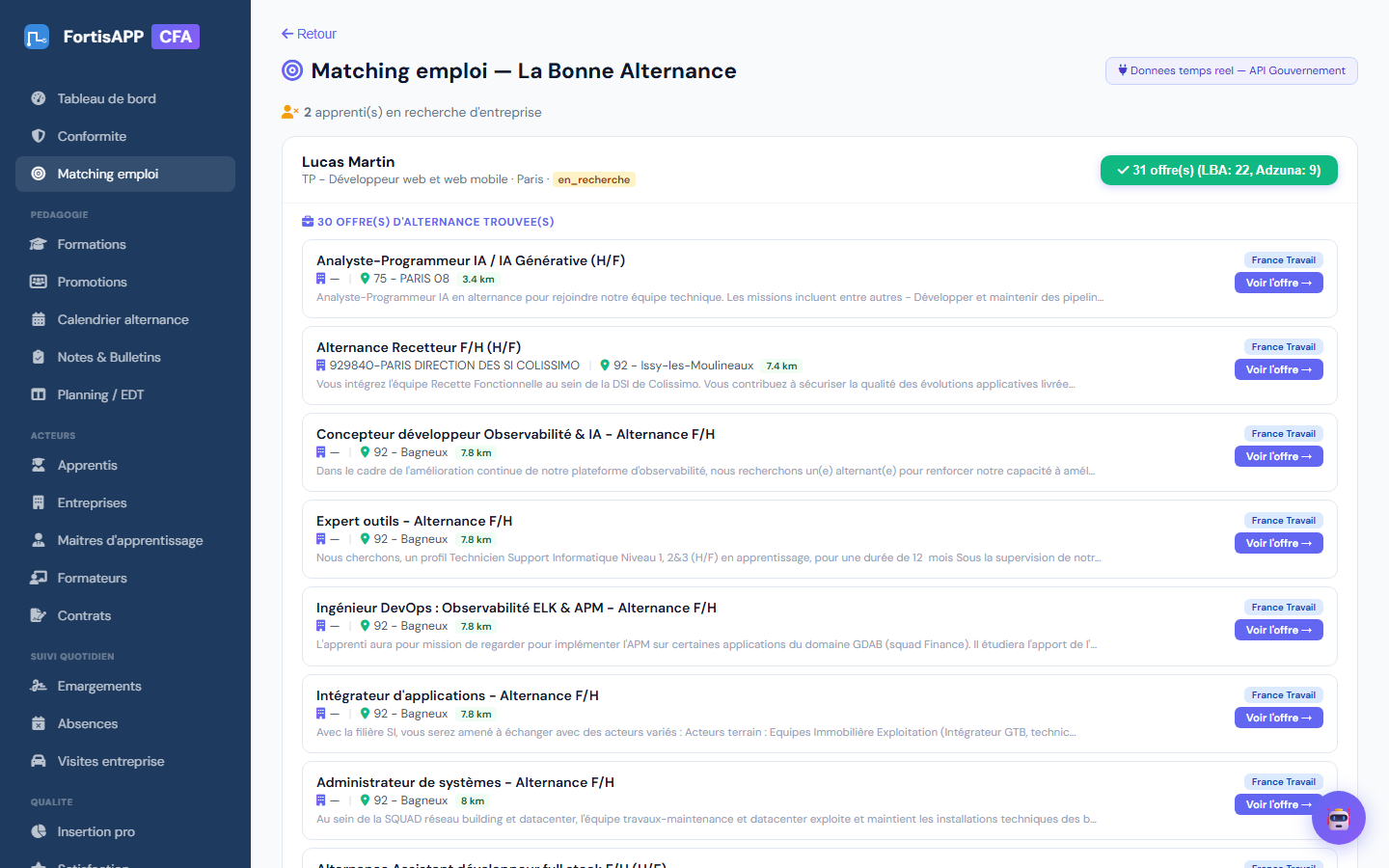Open the Emargements page
The height and width of the screenshot is (868, 1389).
tap(125, 686)
